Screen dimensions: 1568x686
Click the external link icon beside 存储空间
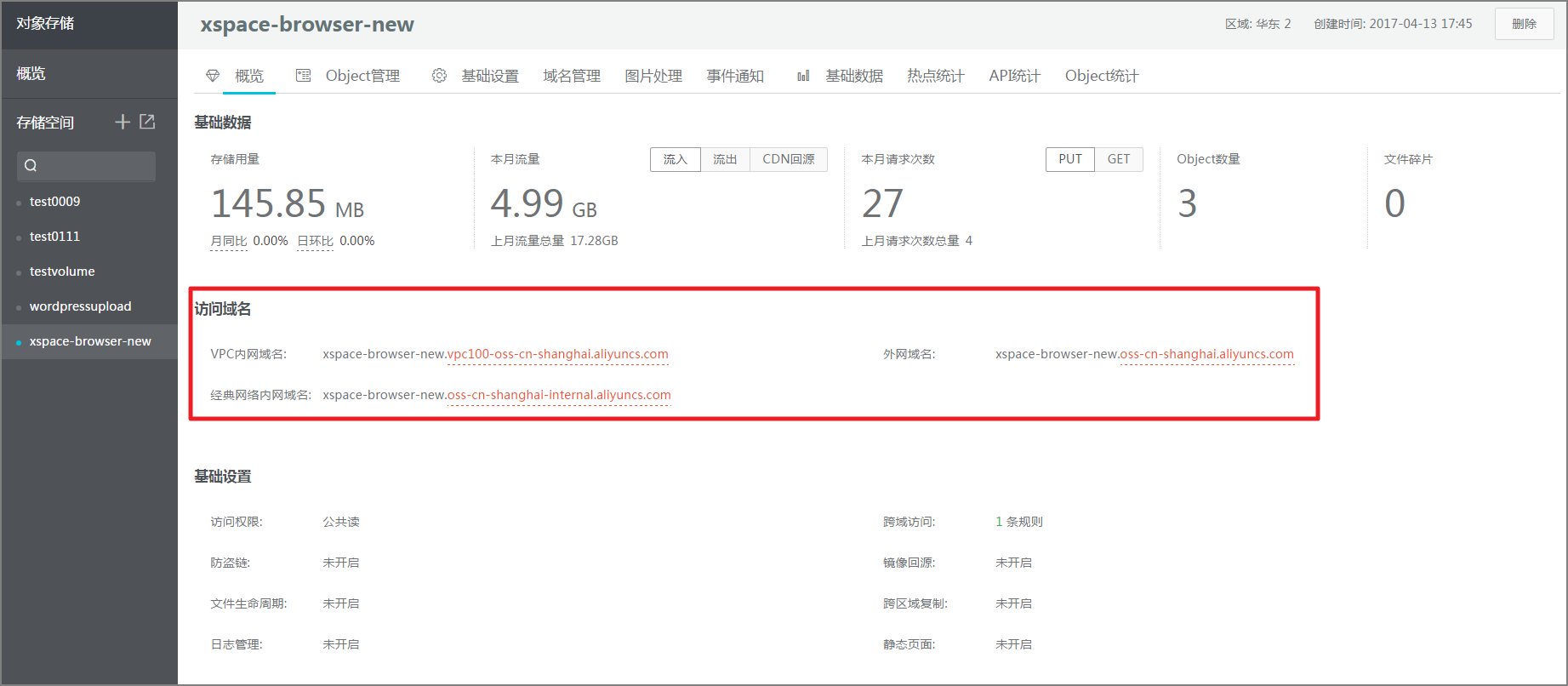click(x=147, y=122)
